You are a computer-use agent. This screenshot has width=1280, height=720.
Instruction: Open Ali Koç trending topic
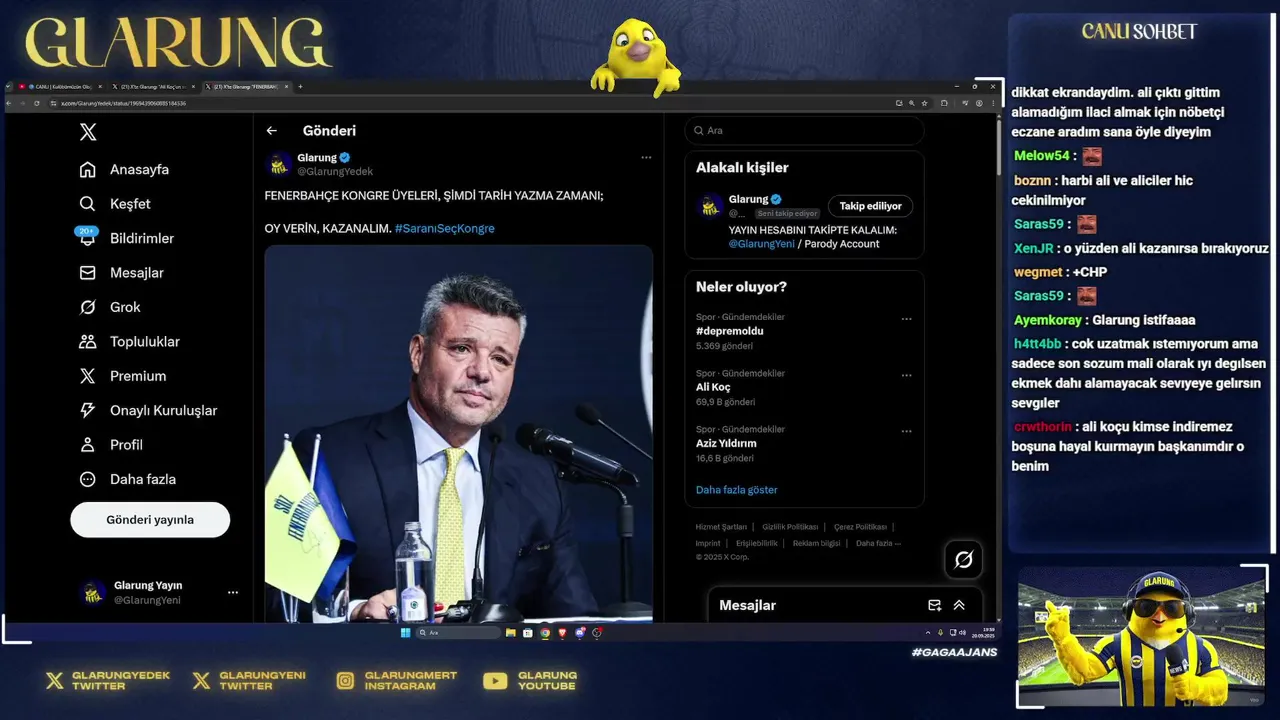pyautogui.click(x=713, y=387)
